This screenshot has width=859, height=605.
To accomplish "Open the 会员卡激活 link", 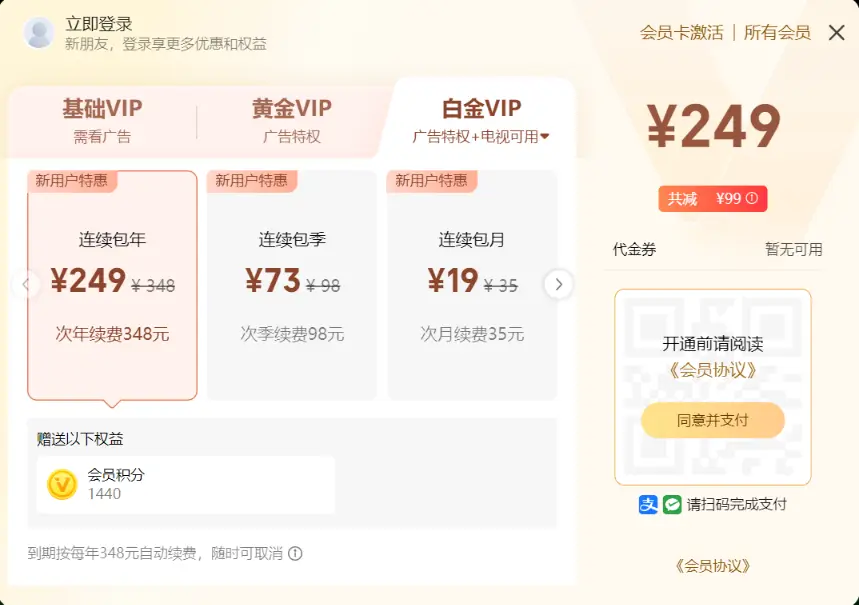I will (681, 32).
